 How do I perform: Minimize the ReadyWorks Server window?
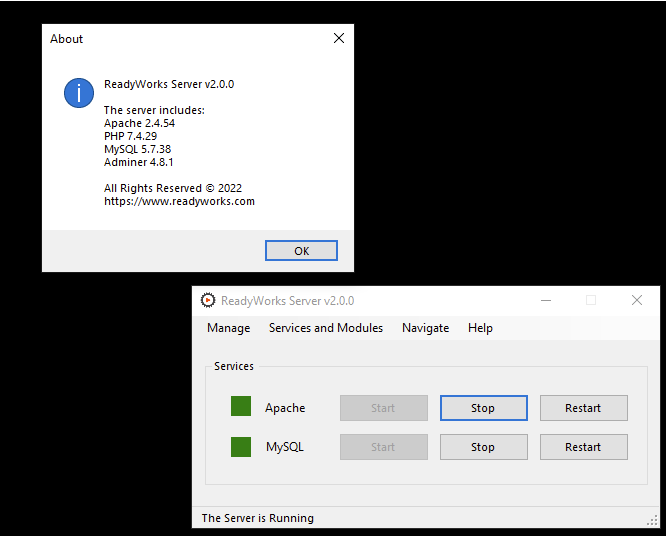pos(545,300)
